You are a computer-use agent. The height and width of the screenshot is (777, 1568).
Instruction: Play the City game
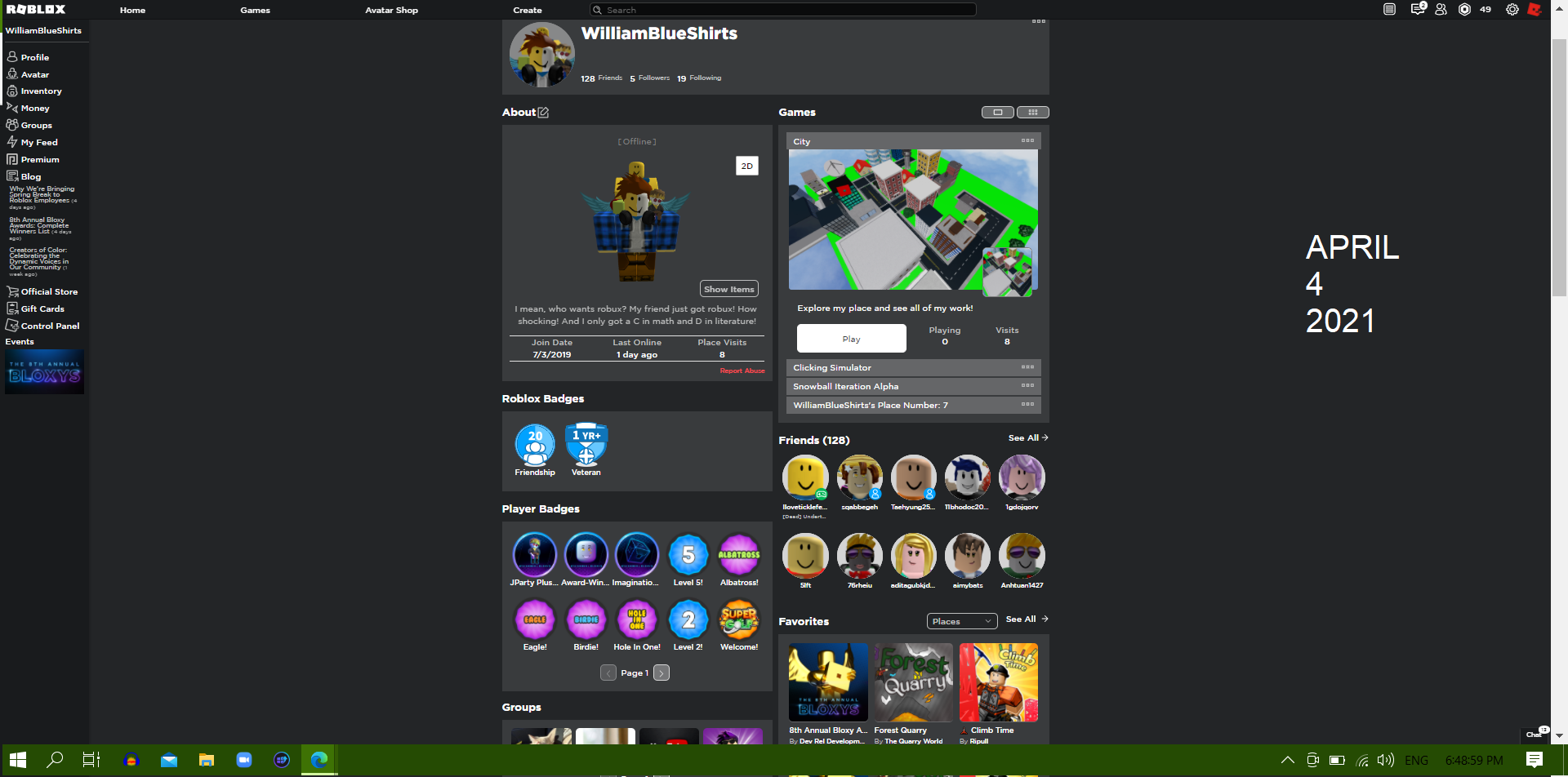click(x=852, y=339)
